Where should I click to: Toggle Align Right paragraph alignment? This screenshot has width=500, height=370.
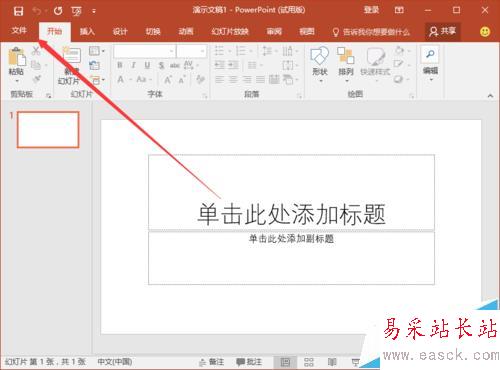coord(247,80)
